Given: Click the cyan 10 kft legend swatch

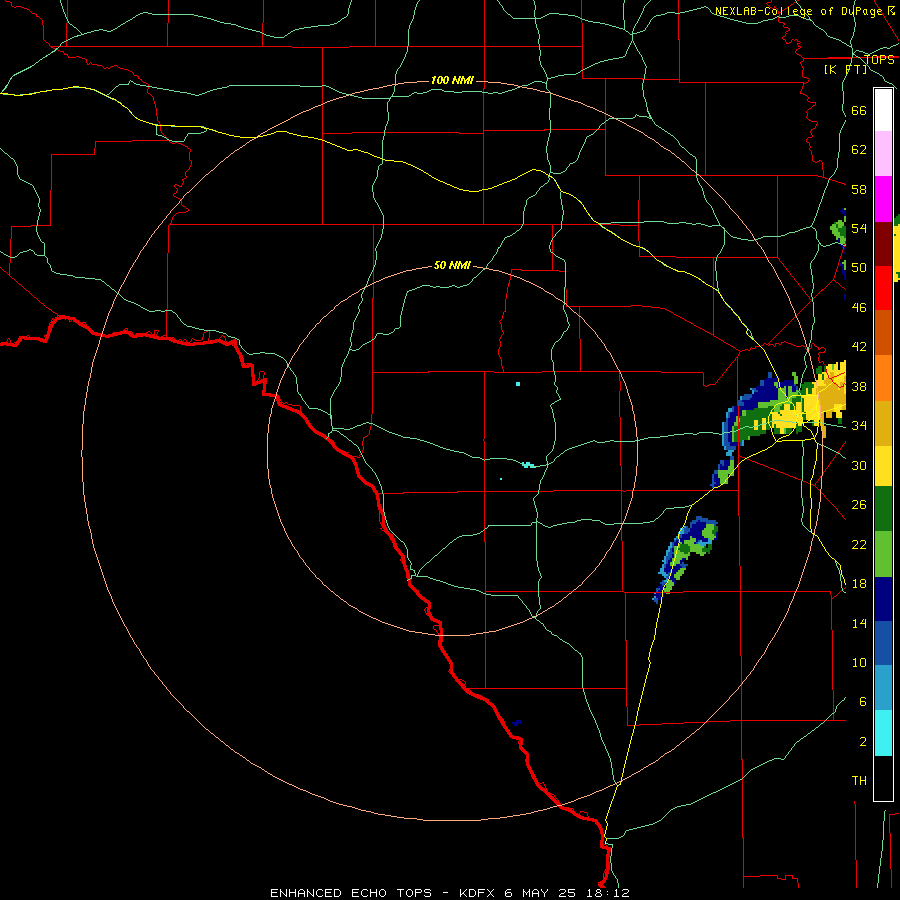Looking at the screenshot, I should [883, 733].
